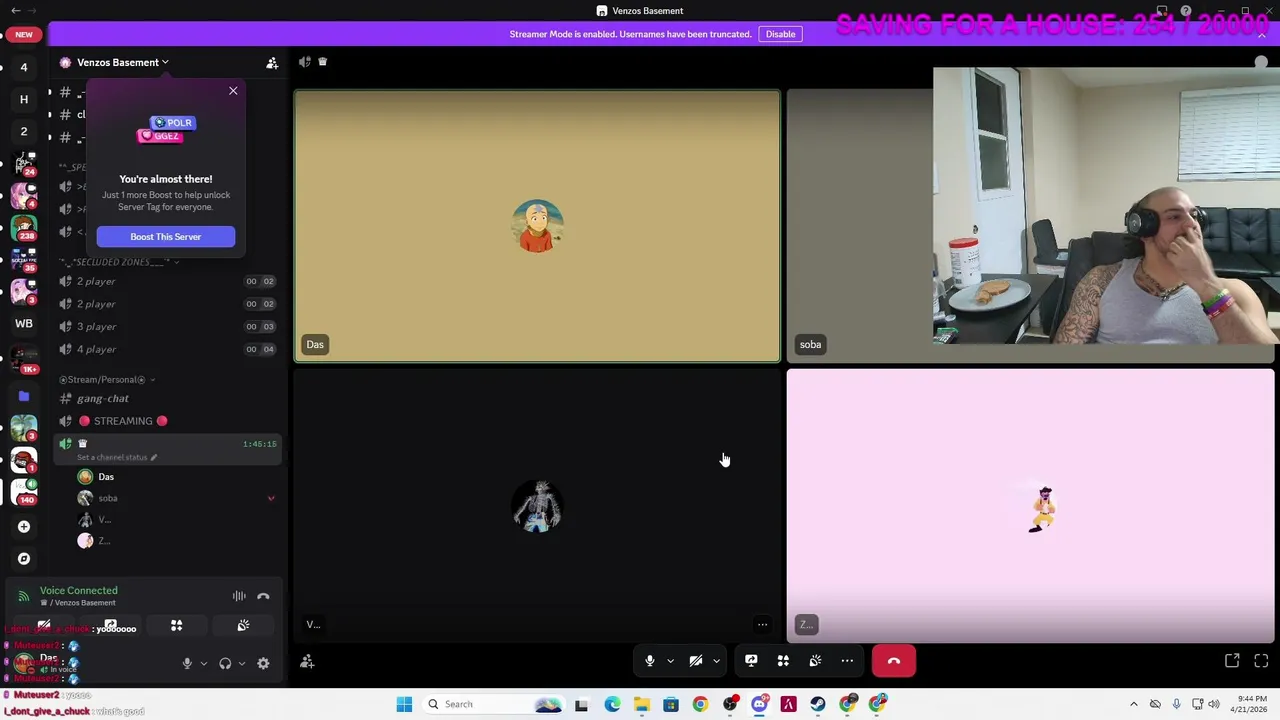
Task: Join the STREAMING voice channel
Action: coord(166,421)
